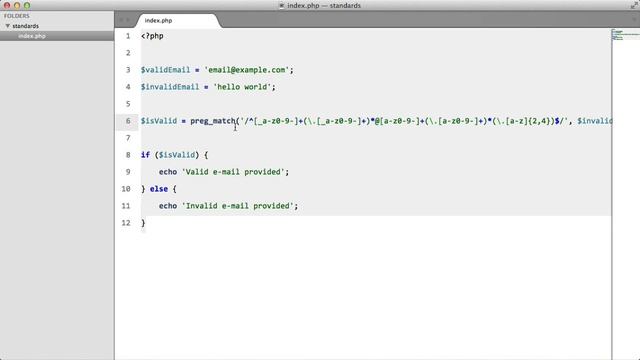Click the 'Invalid e-mail provided' string

point(238,206)
